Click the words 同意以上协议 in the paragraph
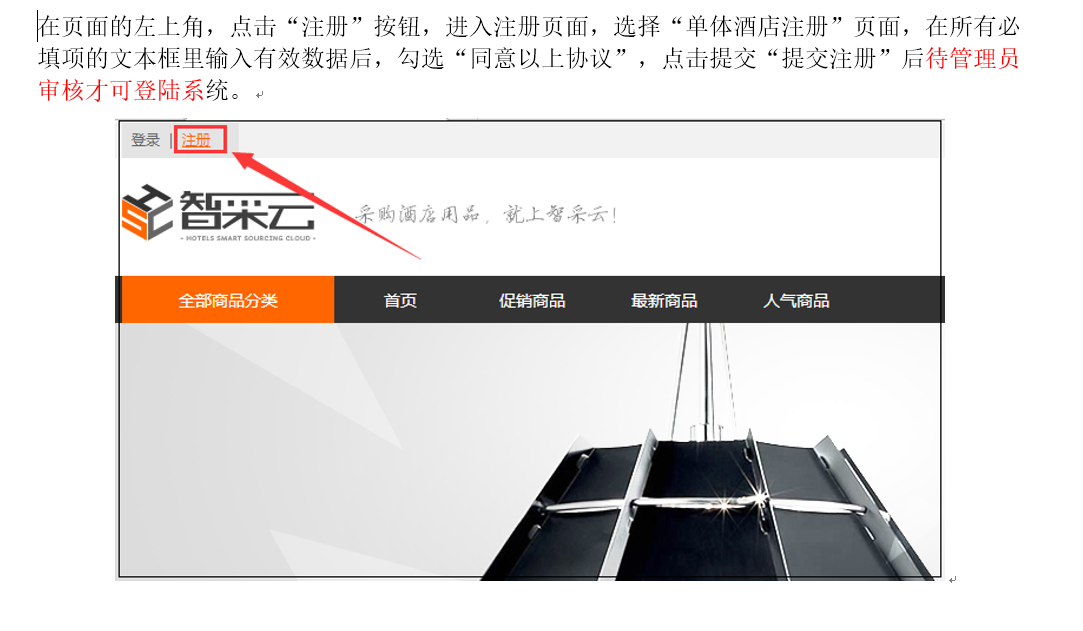Screen dimensions: 1083x631 pos(542,59)
